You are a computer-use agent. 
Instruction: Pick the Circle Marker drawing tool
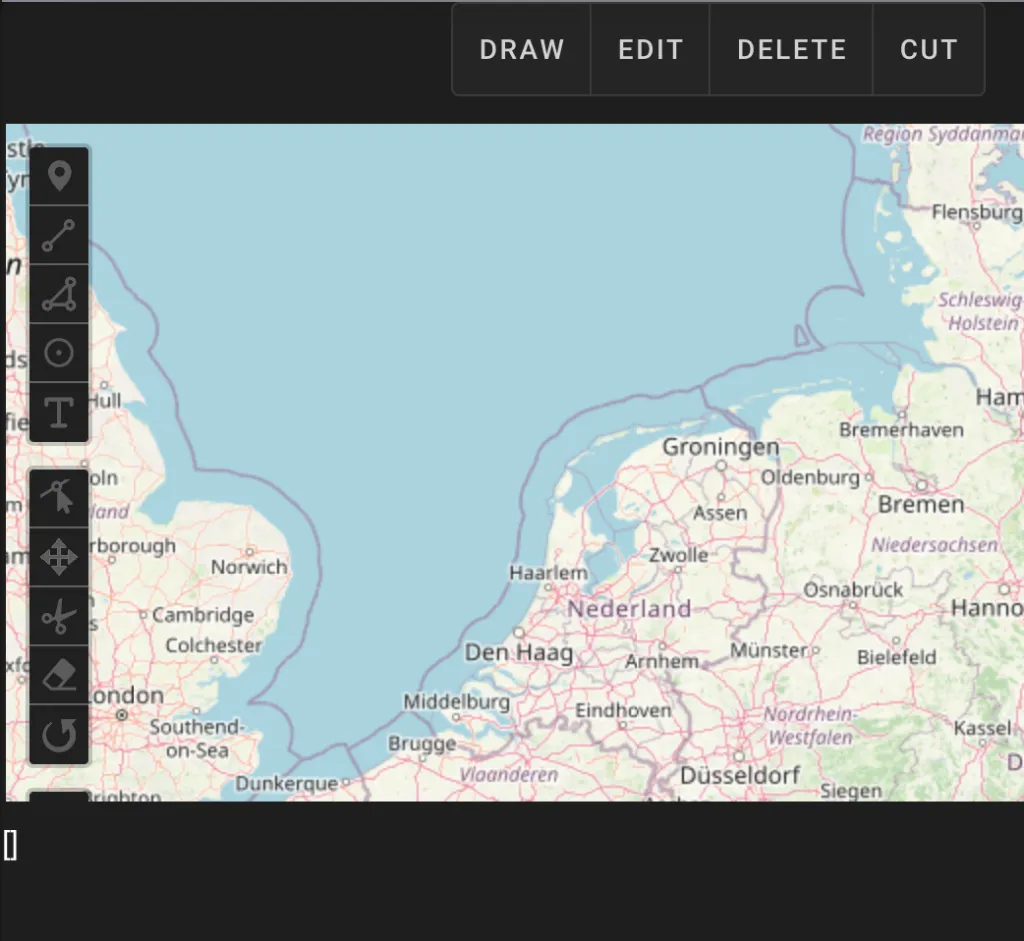pyautogui.click(x=59, y=353)
